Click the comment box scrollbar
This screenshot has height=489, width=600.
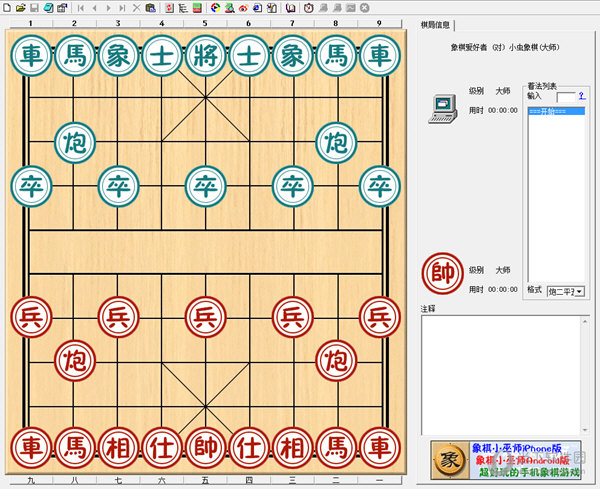click(x=585, y=375)
